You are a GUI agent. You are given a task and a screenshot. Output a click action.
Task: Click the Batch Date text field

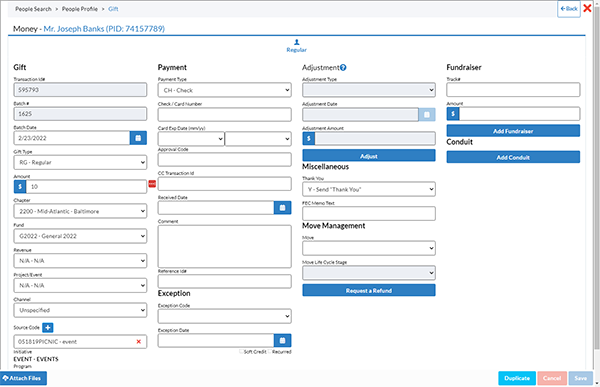[72, 138]
